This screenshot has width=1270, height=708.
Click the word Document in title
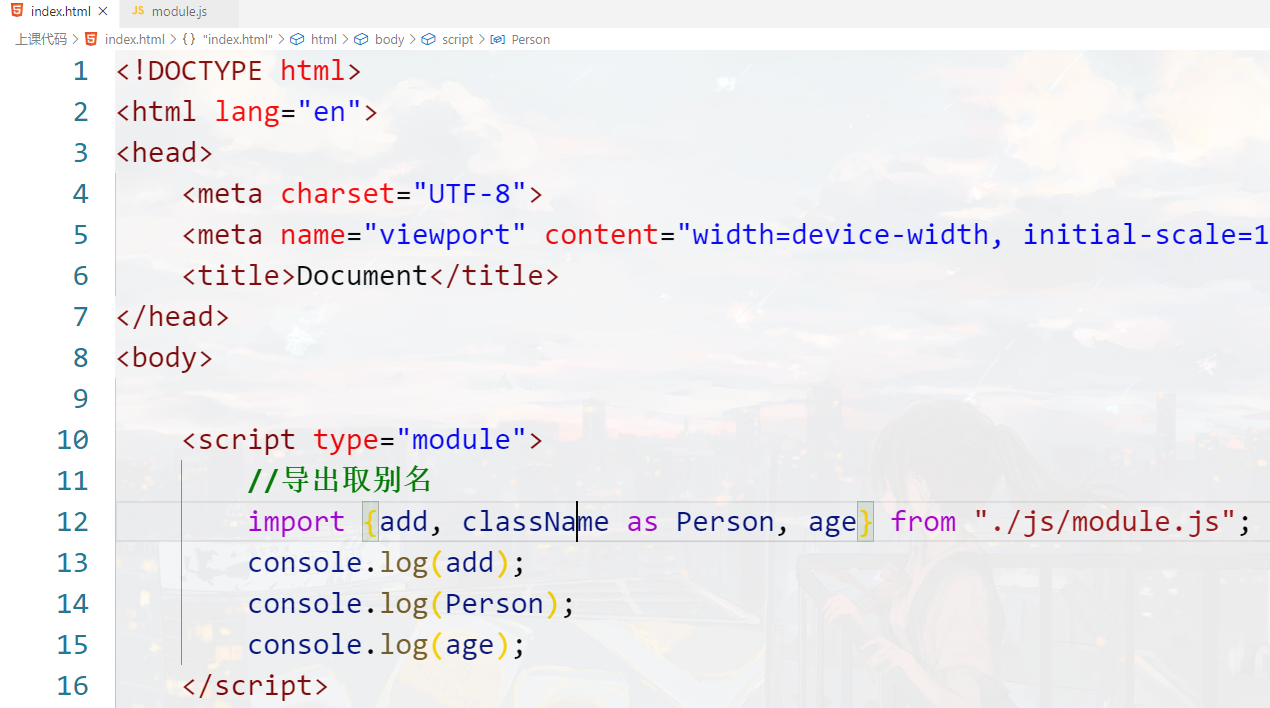point(362,276)
